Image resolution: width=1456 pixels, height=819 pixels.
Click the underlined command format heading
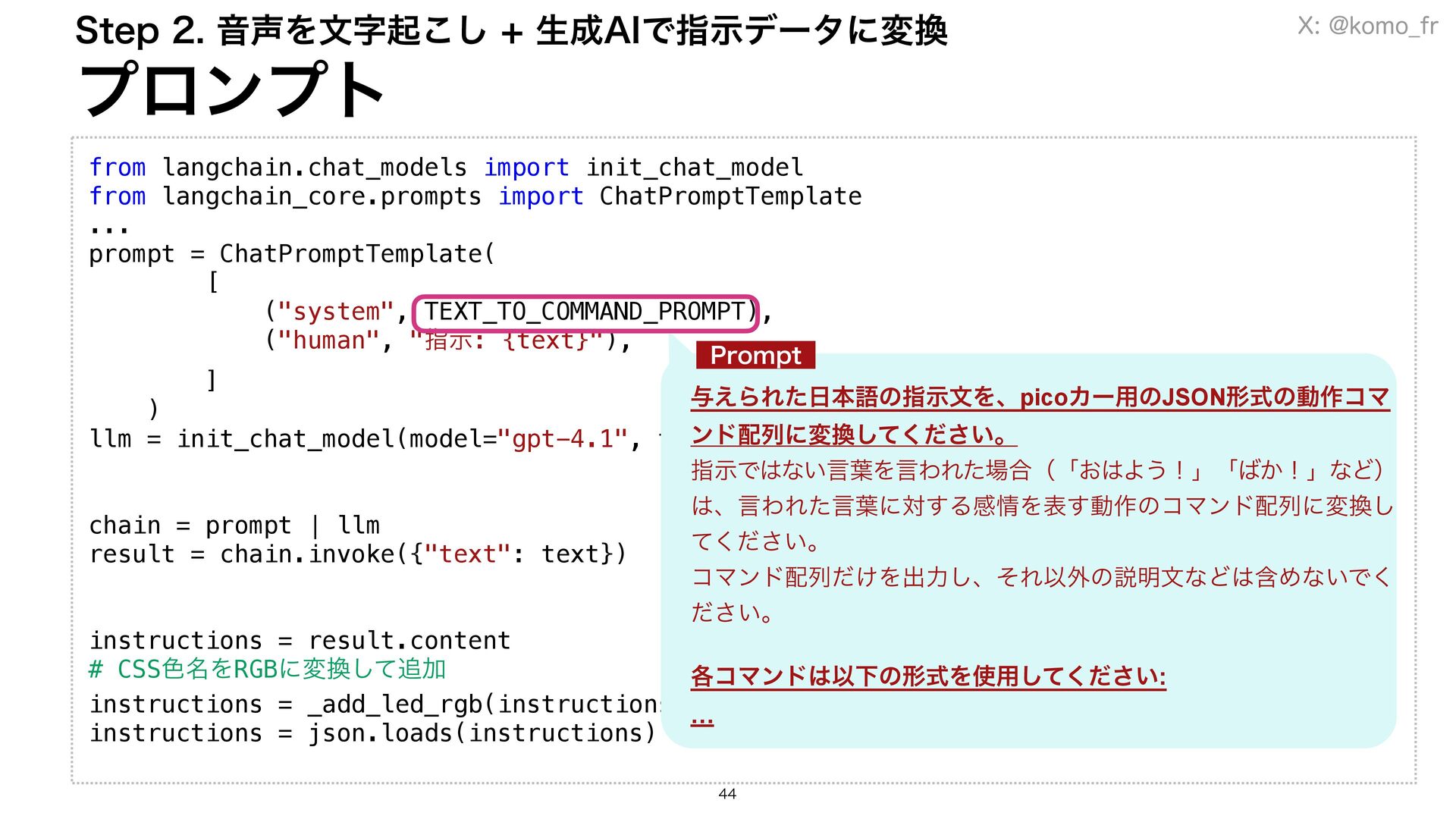(927, 676)
